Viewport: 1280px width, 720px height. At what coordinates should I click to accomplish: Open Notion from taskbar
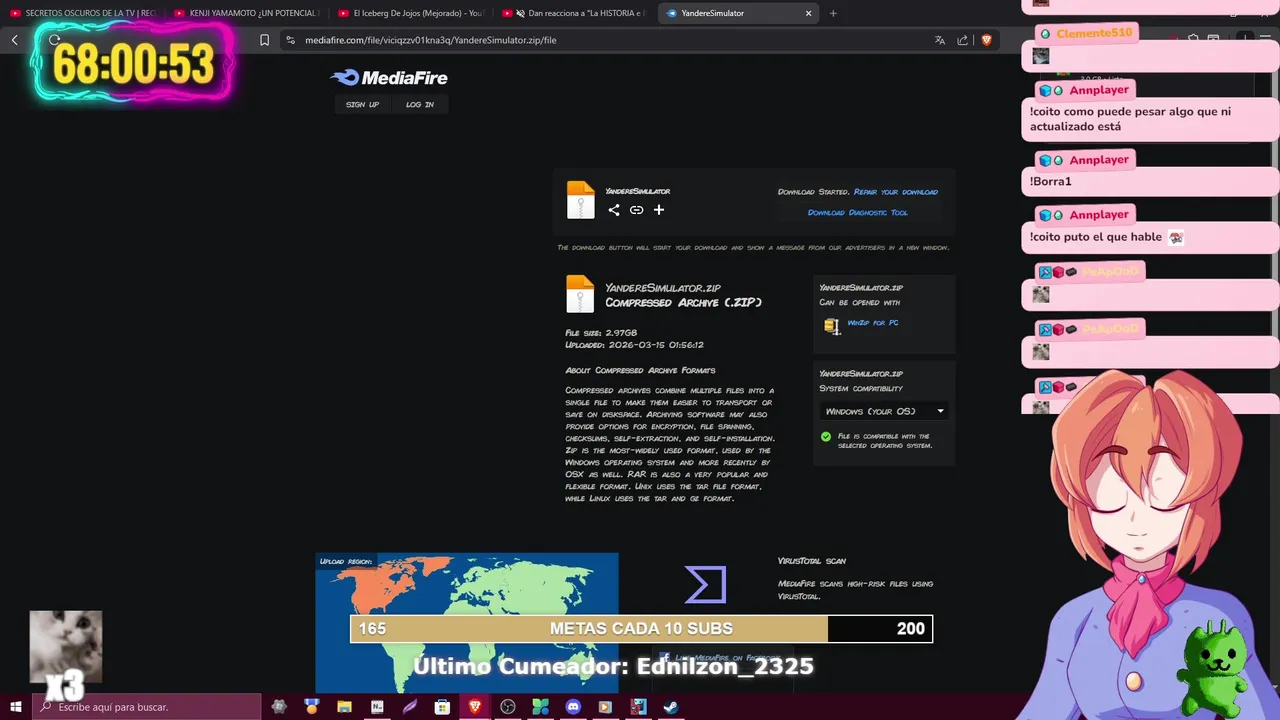click(377, 707)
